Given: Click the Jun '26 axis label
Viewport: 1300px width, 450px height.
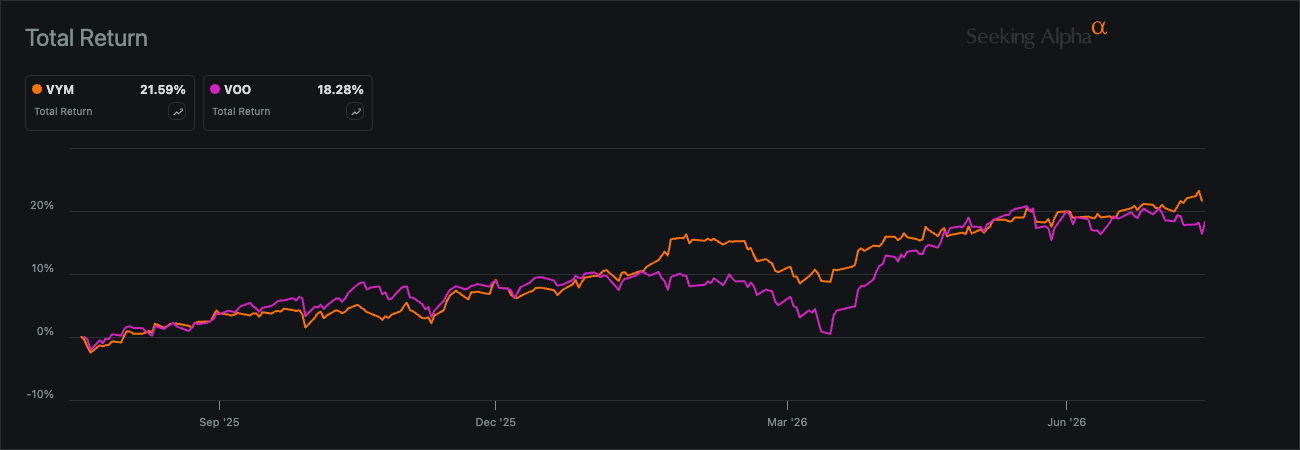Looking at the screenshot, I should pos(1066,423).
